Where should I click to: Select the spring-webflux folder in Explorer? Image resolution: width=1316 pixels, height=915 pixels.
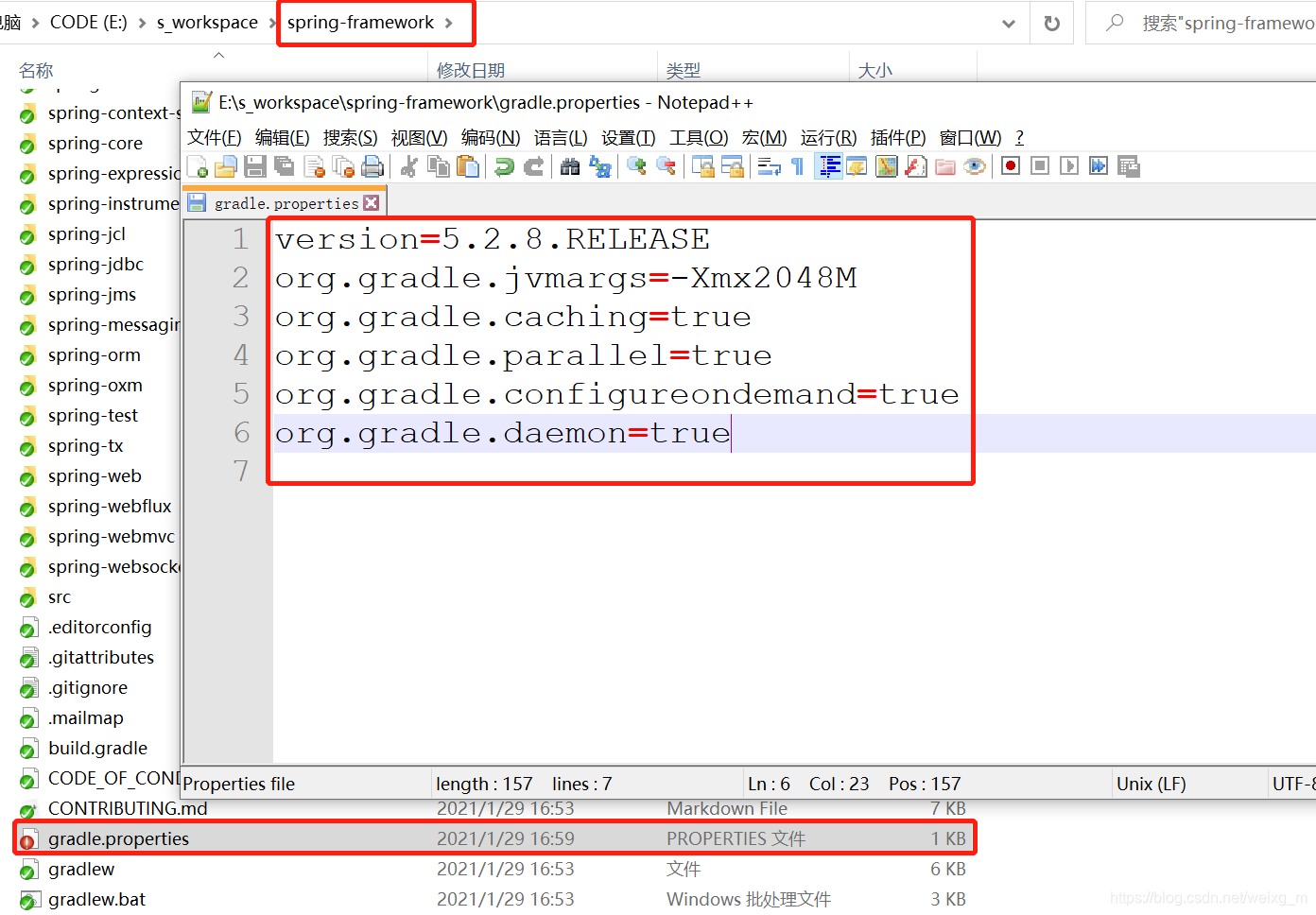tap(110, 507)
